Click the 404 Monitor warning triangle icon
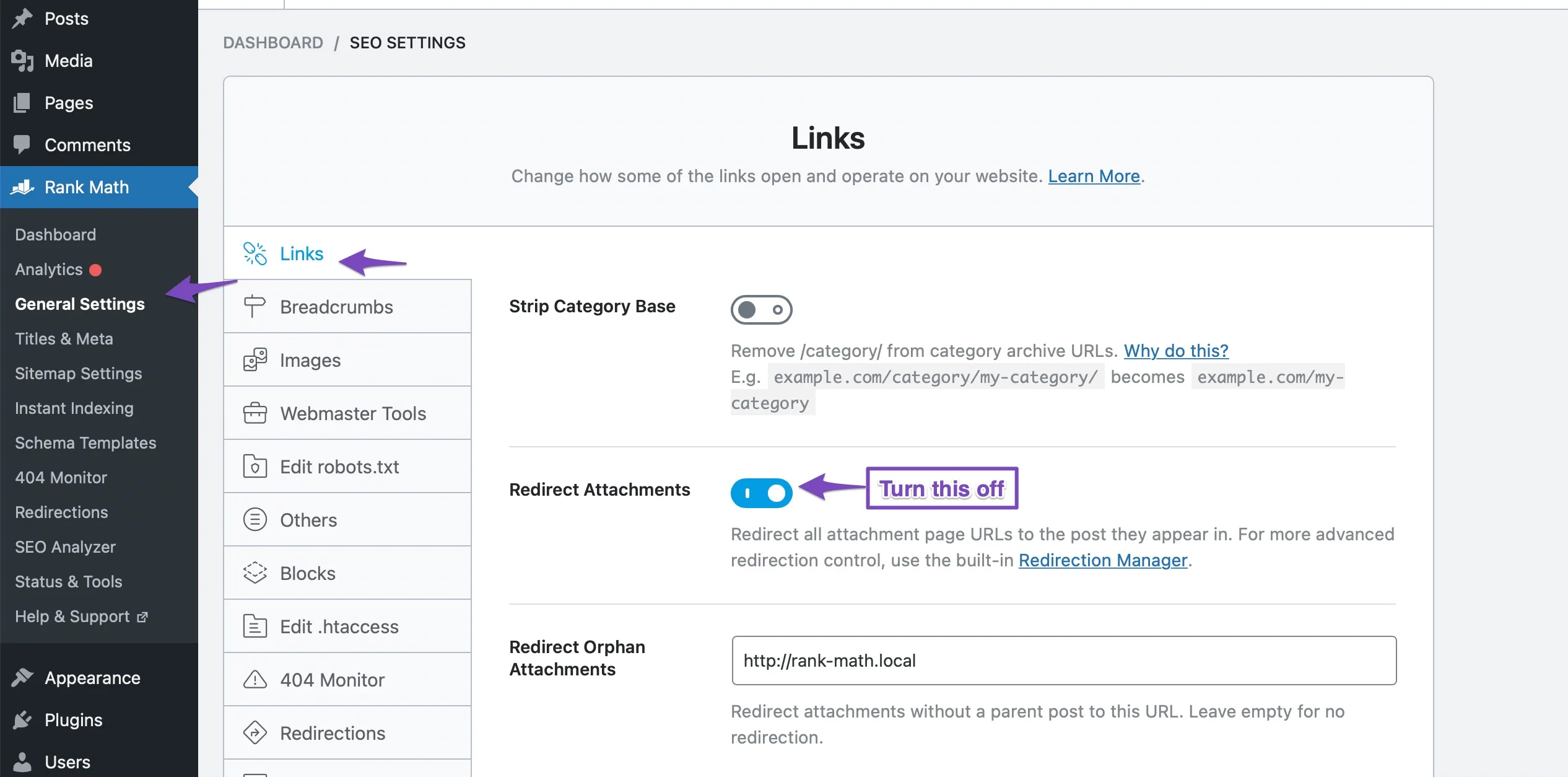Image resolution: width=1568 pixels, height=777 pixels. point(255,680)
